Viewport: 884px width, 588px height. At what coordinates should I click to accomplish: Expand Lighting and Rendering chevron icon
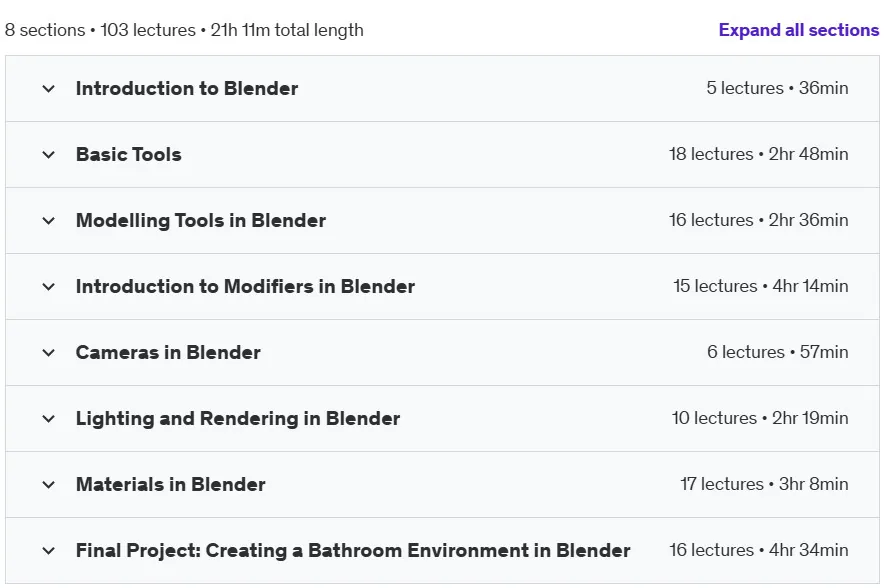(x=48, y=418)
